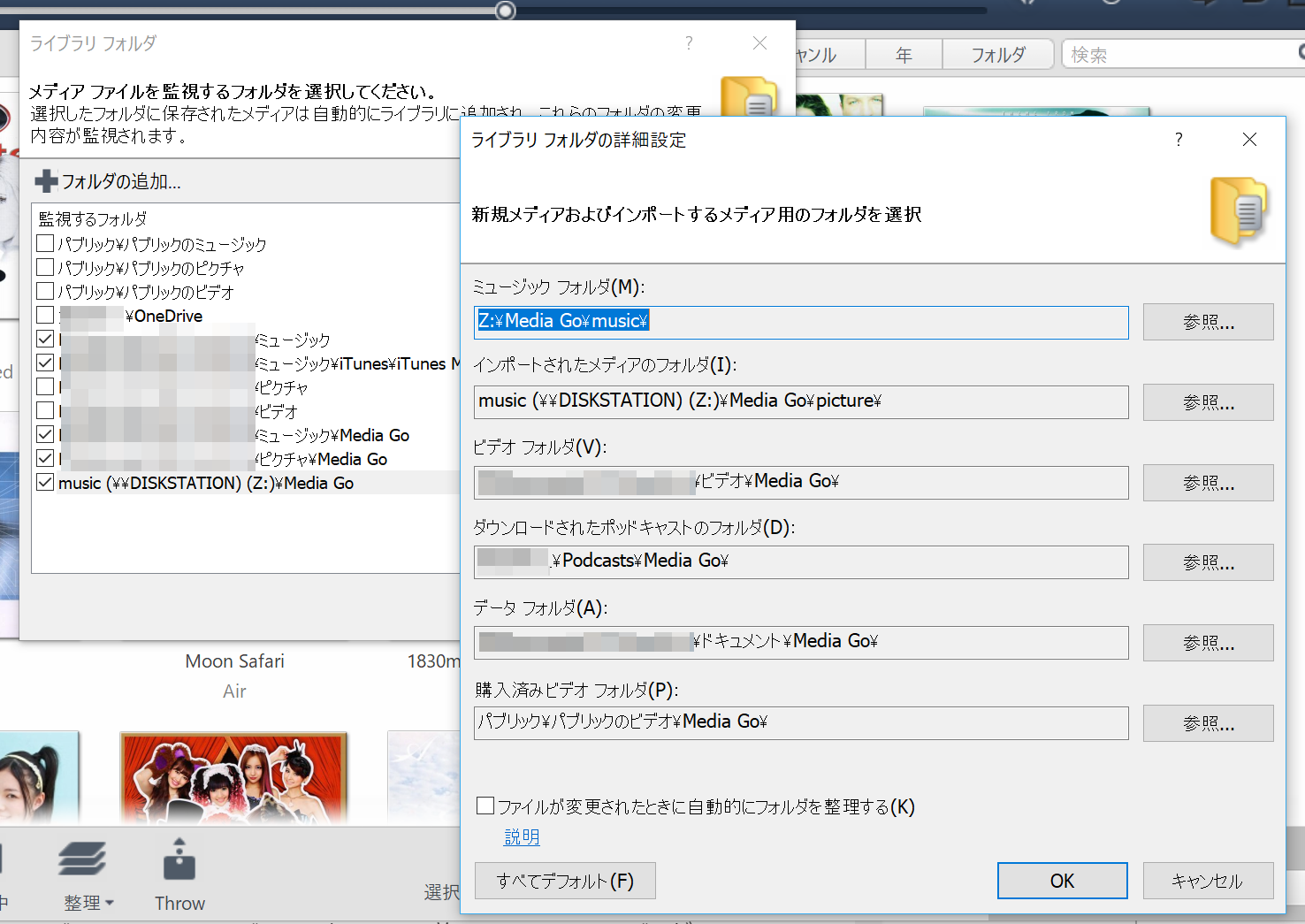Open the 説明 link
The image size is (1305, 924).
click(522, 836)
